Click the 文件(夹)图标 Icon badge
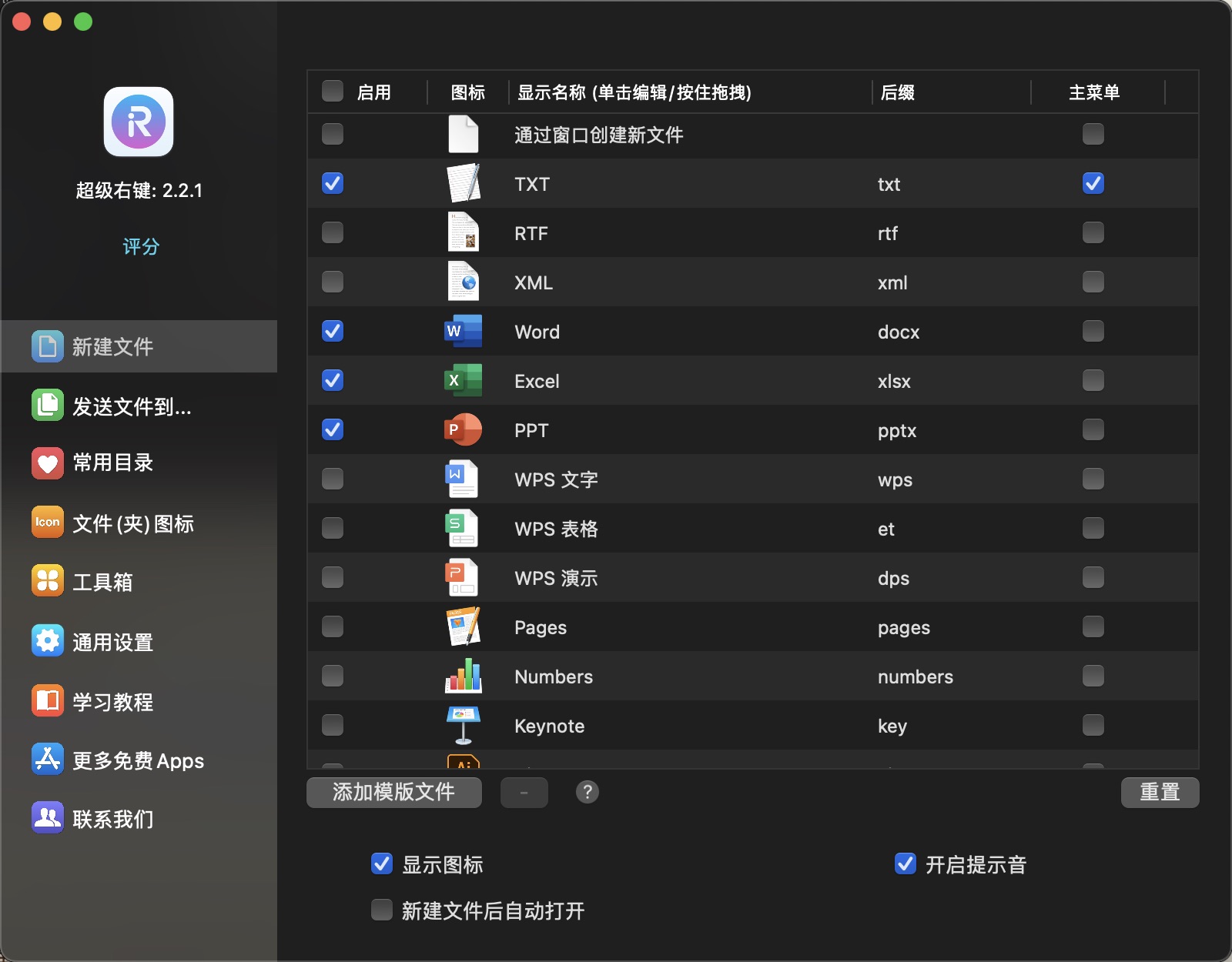The height and width of the screenshot is (962, 1232). 47,523
